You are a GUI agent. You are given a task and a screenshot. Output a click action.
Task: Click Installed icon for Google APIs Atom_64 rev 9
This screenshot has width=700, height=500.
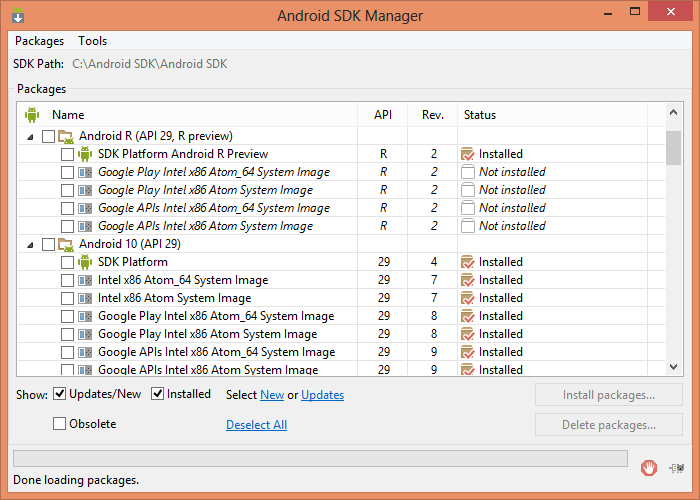click(x=467, y=352)
